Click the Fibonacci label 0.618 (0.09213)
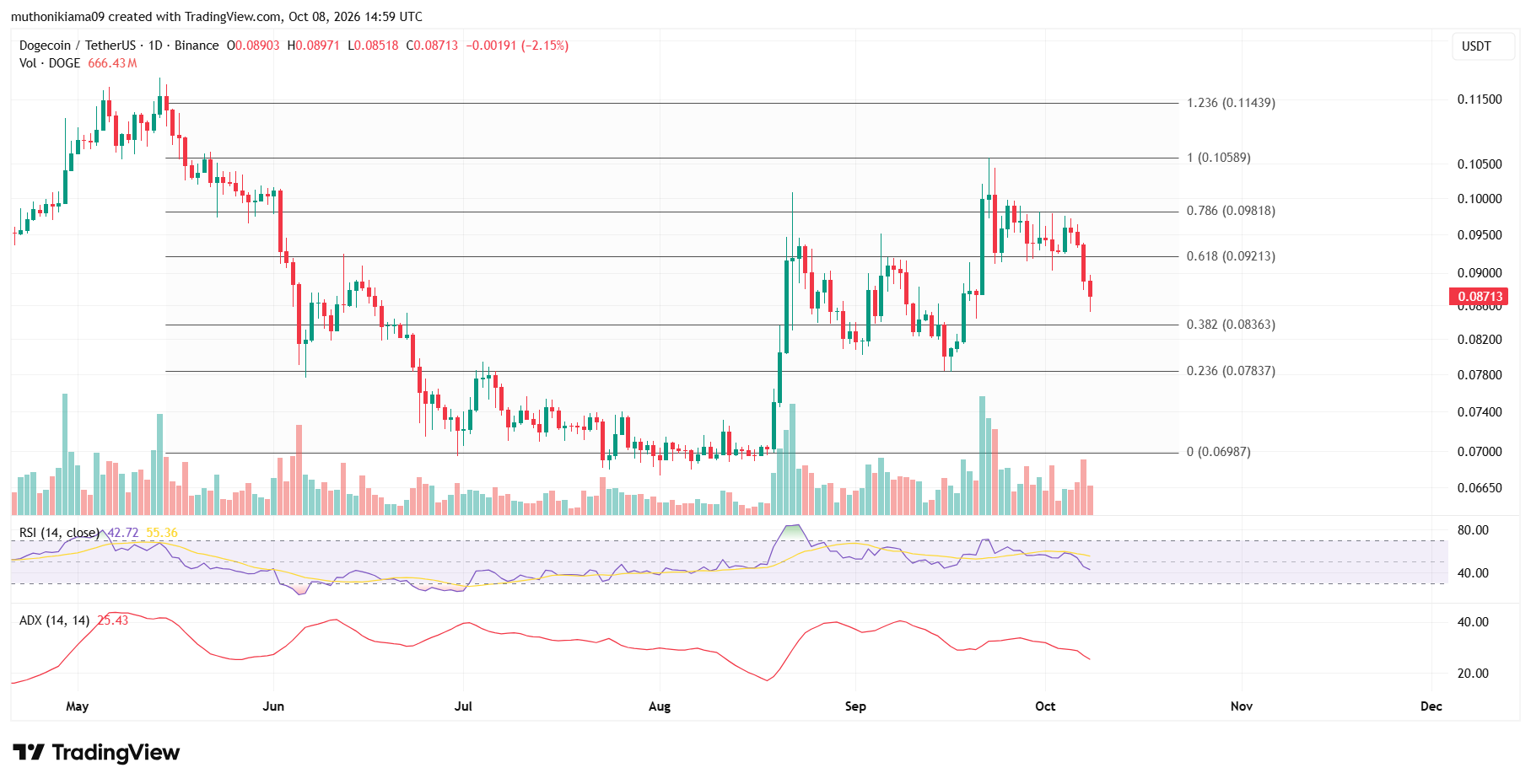 click(1231, 256)
